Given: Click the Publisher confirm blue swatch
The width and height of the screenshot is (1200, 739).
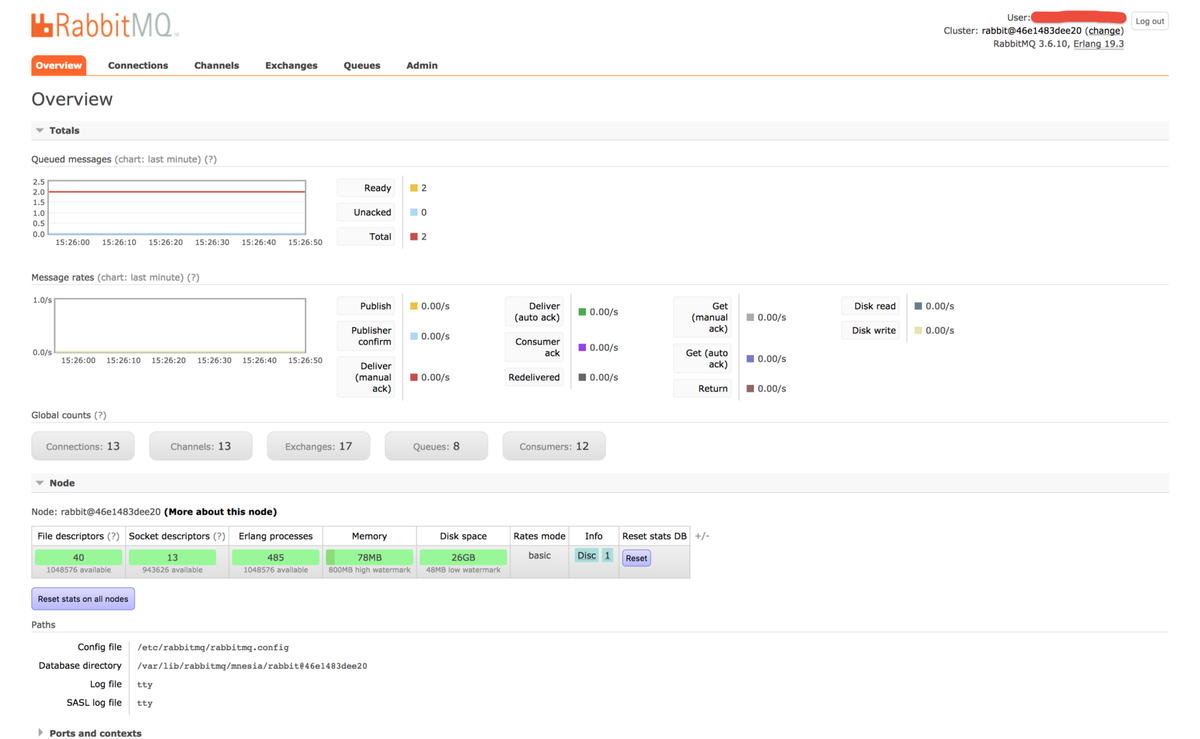Looking at the screenshot, I should pos(414,336).
